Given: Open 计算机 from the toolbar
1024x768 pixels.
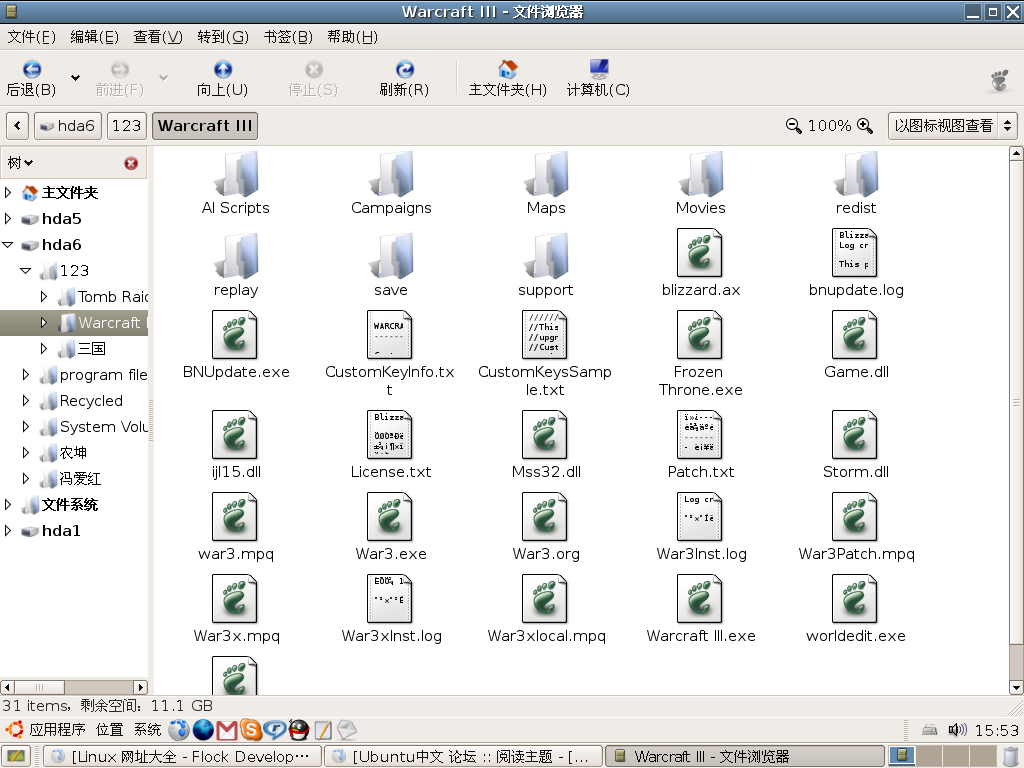Looking at the screenshot, I should 598,78.
